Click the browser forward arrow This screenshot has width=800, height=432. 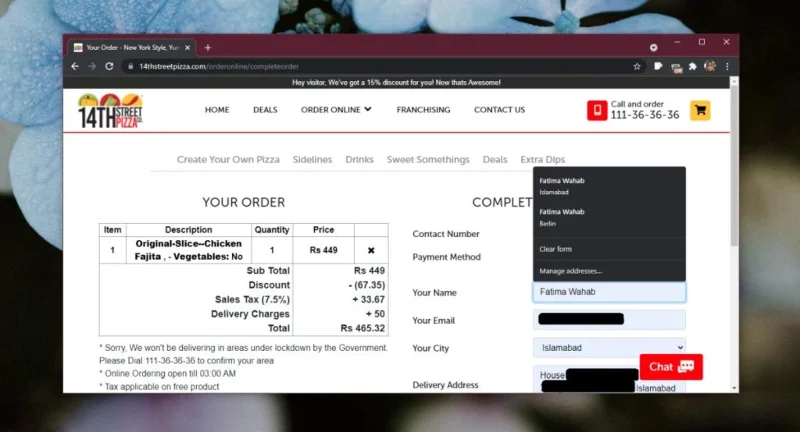(92, 66)
